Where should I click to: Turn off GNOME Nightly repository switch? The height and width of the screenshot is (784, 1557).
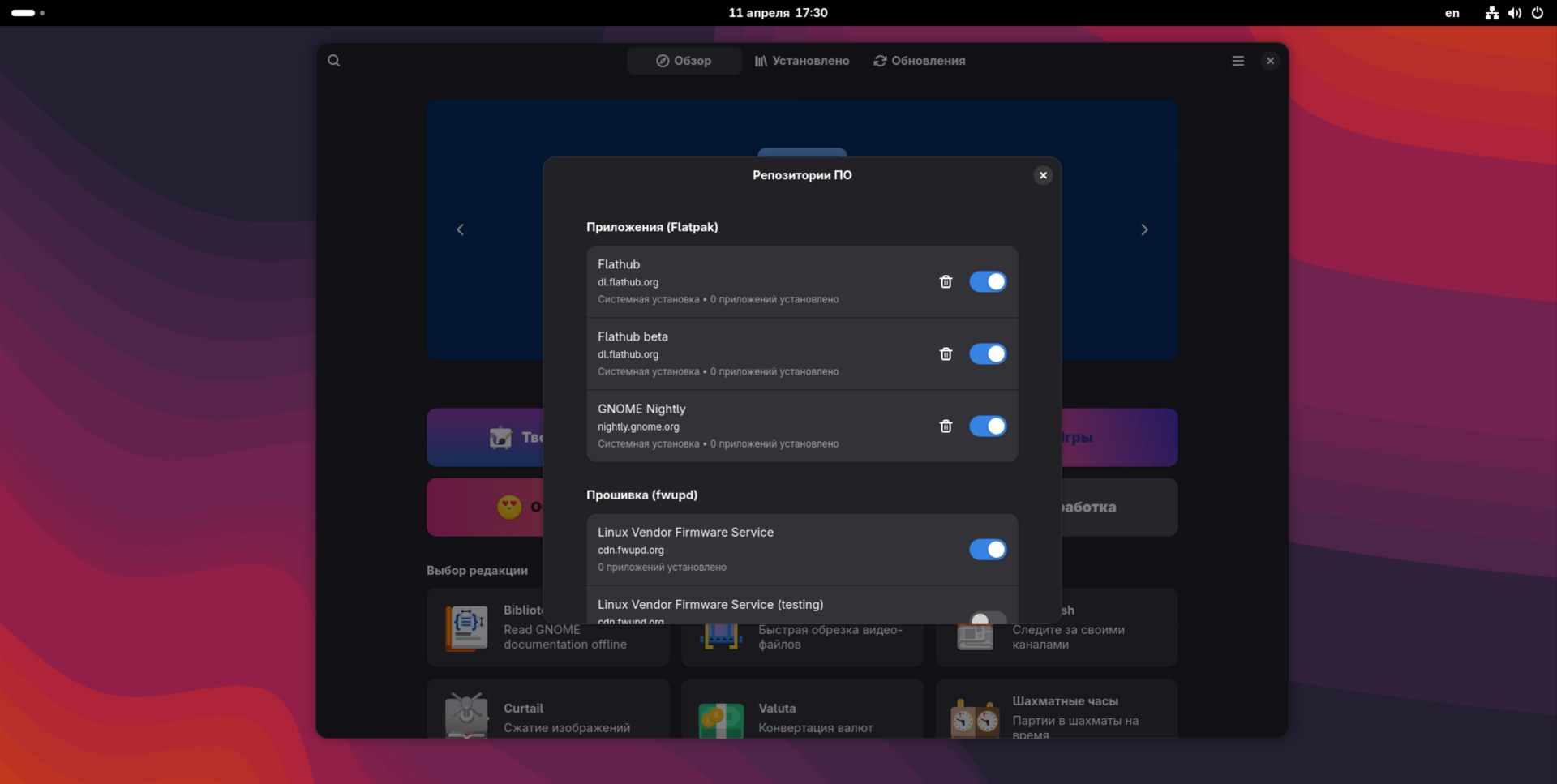point(988,426)
